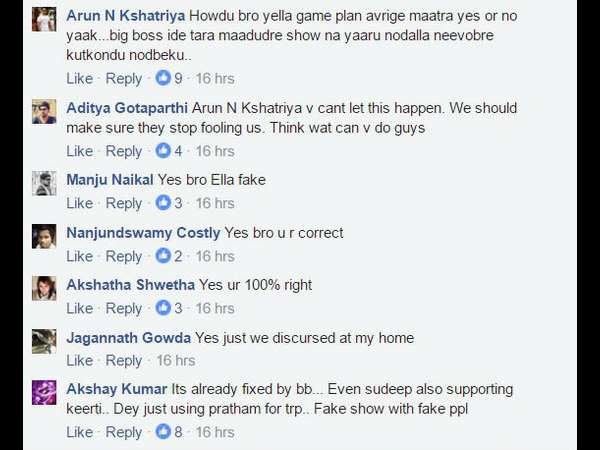Click the like-count icon on Akshay Kumar's comment
The width and height of the screenshot is (600, 450).
(x=162, y=432)
